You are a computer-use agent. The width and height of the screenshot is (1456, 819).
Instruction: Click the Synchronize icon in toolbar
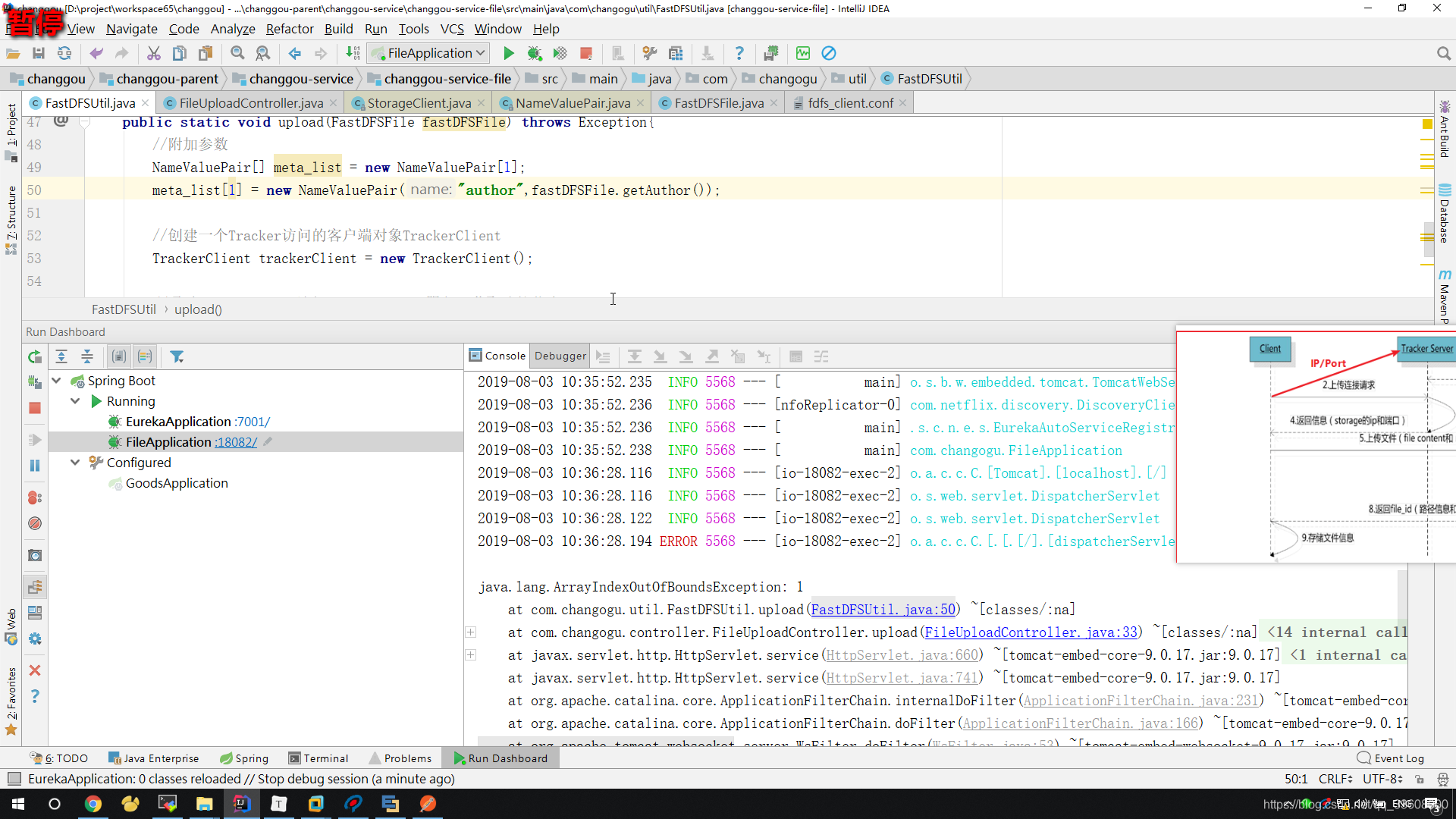point(64,53)
